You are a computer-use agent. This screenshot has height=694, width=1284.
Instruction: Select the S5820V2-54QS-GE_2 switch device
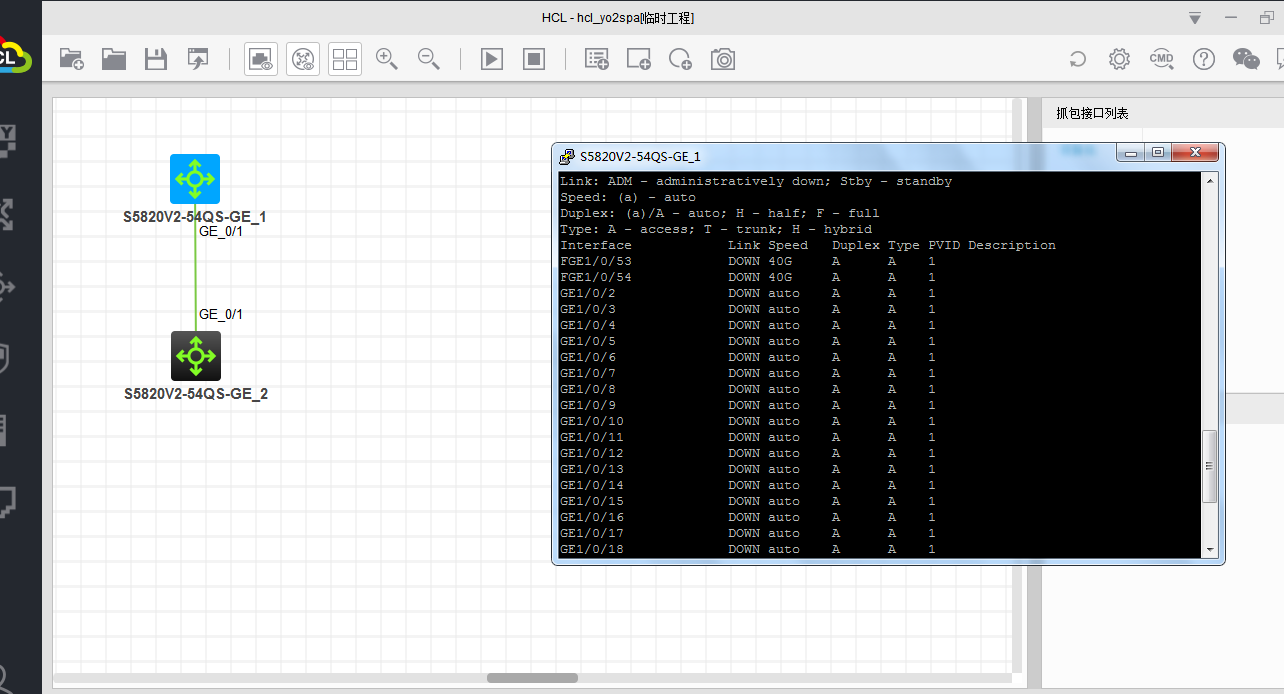(195, 356)
